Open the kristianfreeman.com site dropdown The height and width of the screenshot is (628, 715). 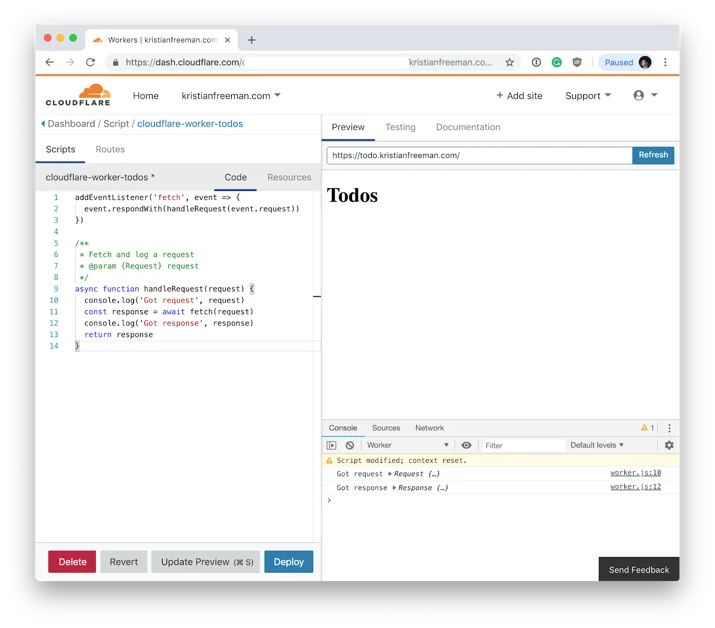pos(231,96)
